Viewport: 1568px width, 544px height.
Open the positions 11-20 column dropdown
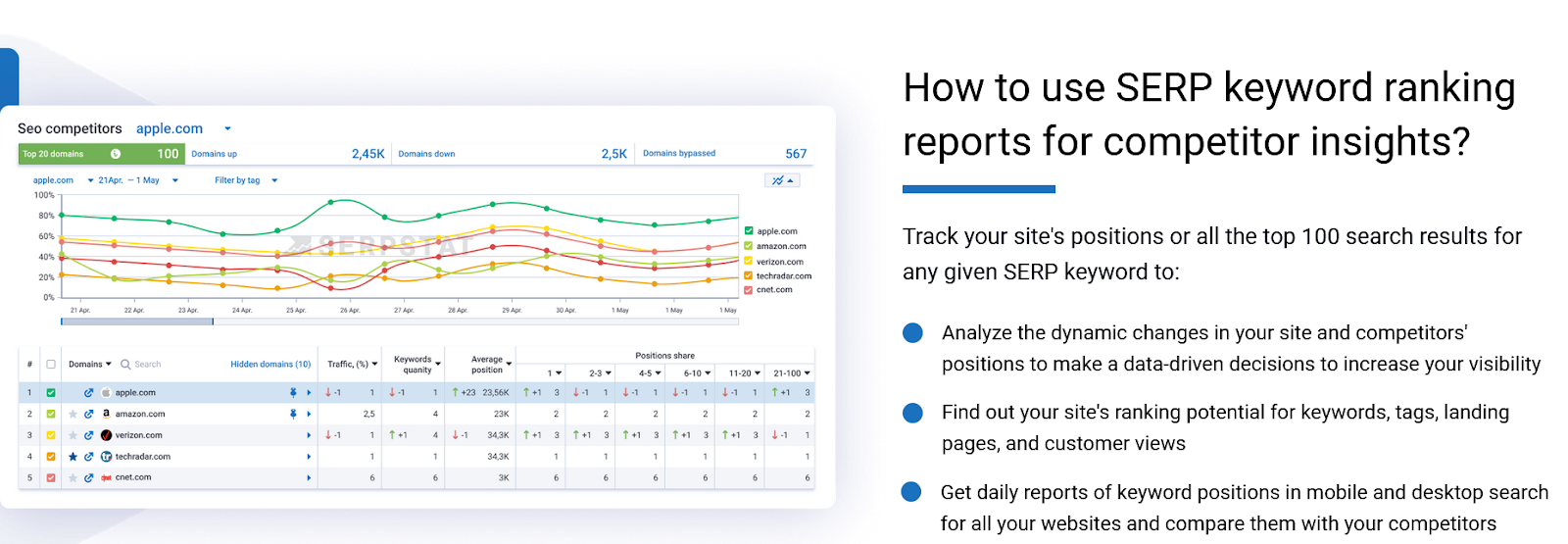pos(745,373)
